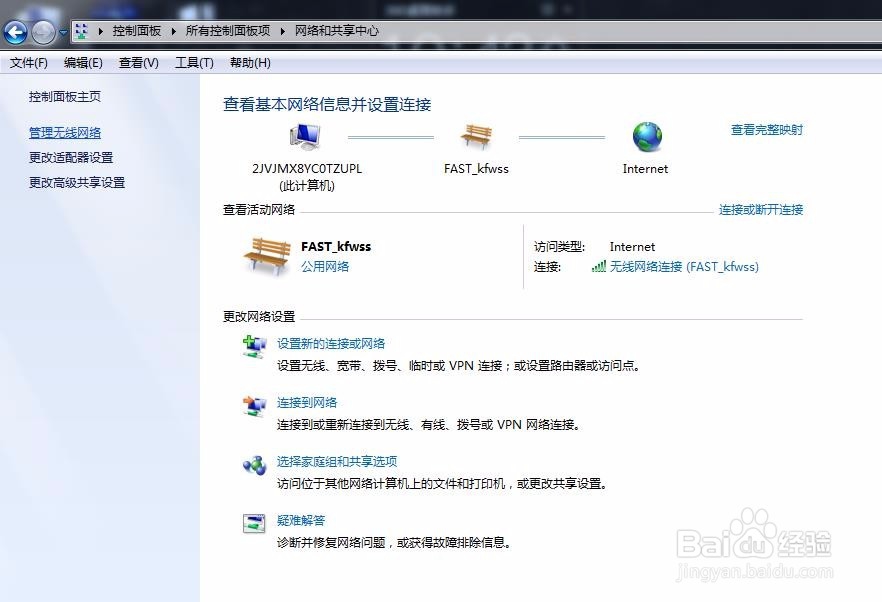This screenshot has width=882, height=602.
Task: Click Internet label under globe
Action: (645, 169)
